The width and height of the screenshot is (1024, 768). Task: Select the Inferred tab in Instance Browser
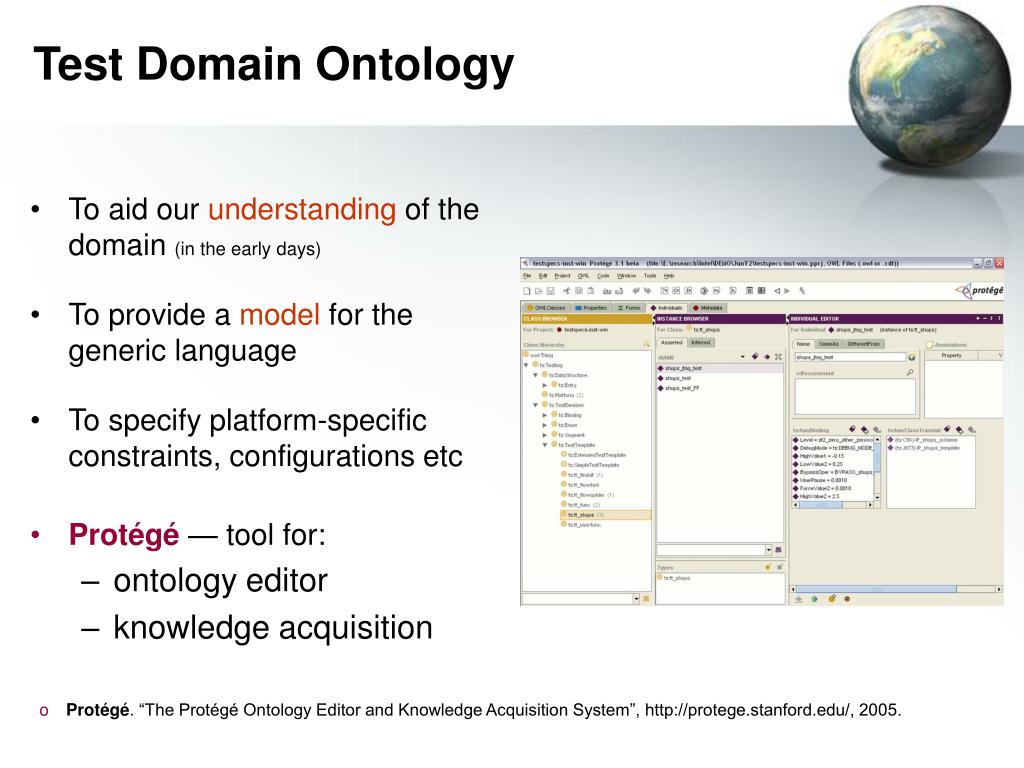coord(701,342)
